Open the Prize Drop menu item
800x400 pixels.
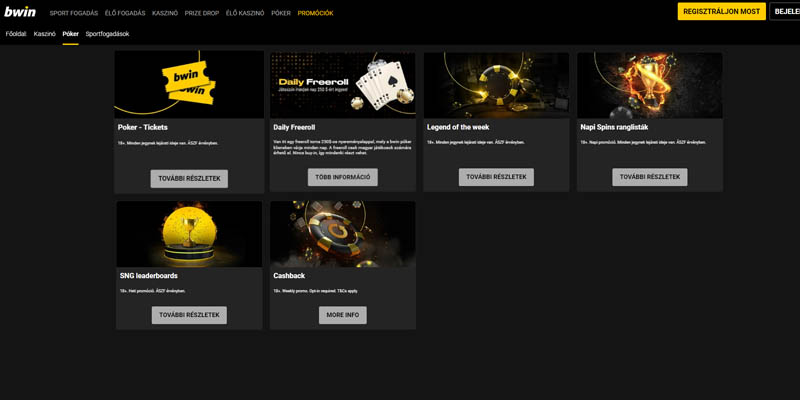(202, 13)
